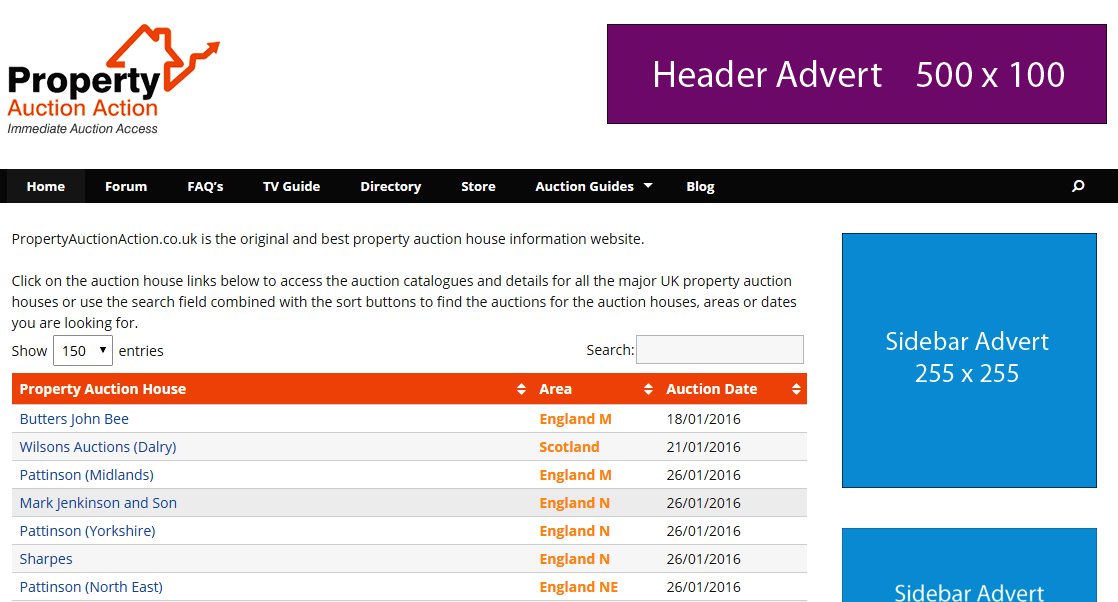Open the Sharpes auction house link
Image resolution: width=1118 pixels, height=602 pixels.
coord(46,558)
